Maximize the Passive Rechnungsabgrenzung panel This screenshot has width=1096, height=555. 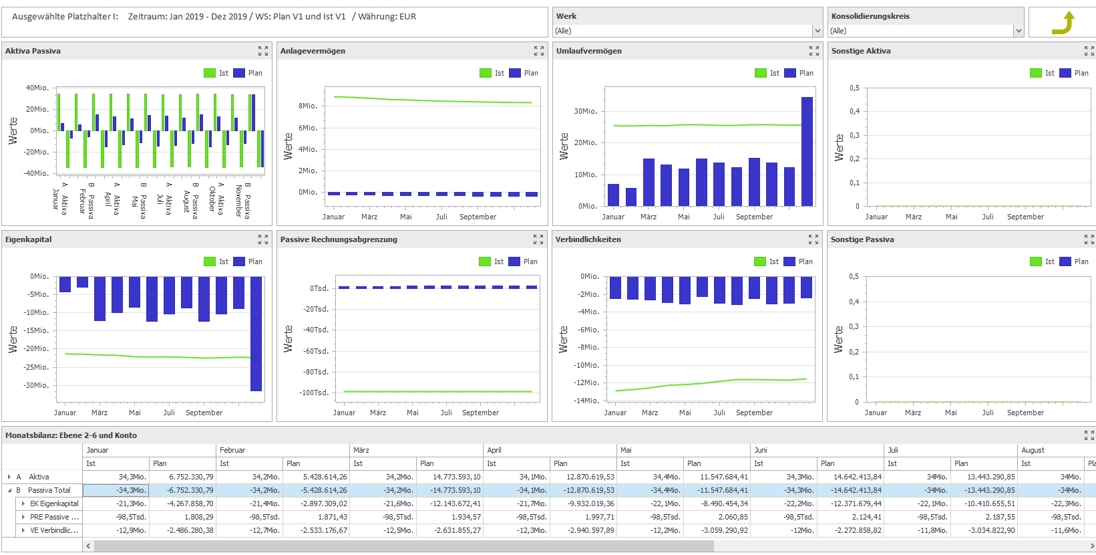539,240
